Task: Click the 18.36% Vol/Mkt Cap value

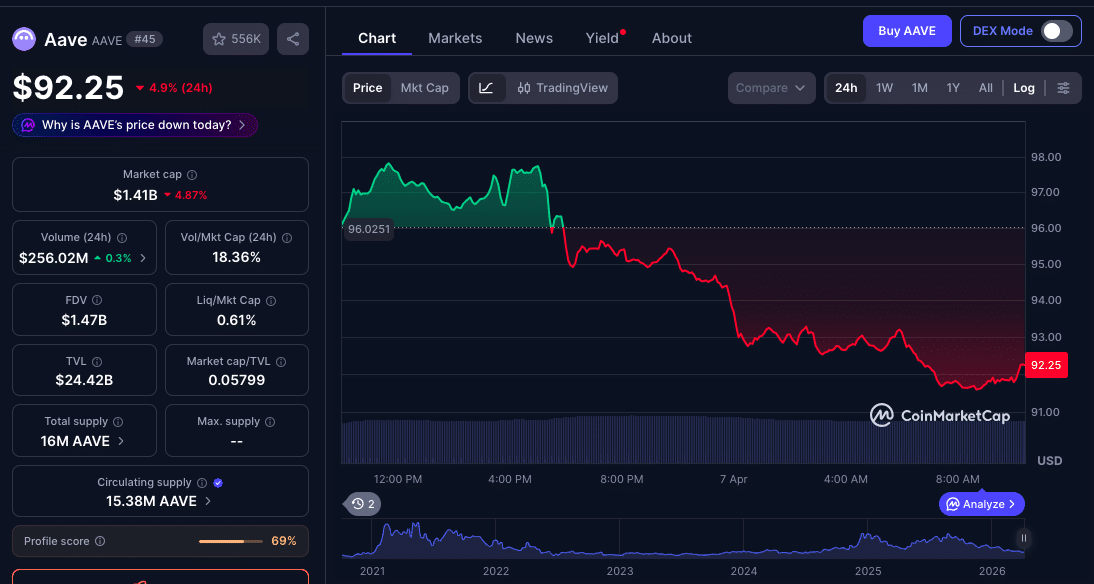Action: [x=237, y=257]
